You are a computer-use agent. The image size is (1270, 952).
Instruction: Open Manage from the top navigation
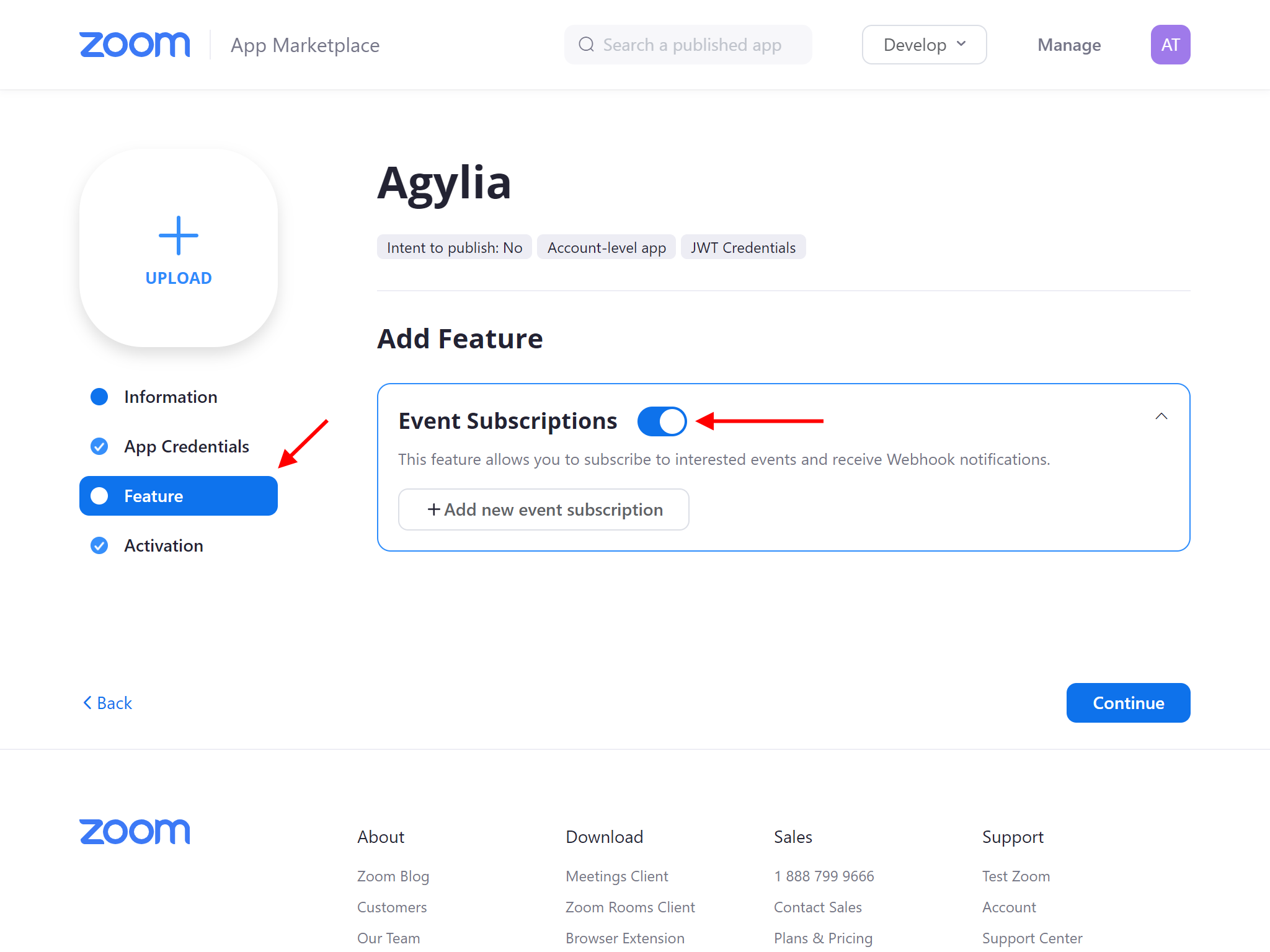point(1069,45)
